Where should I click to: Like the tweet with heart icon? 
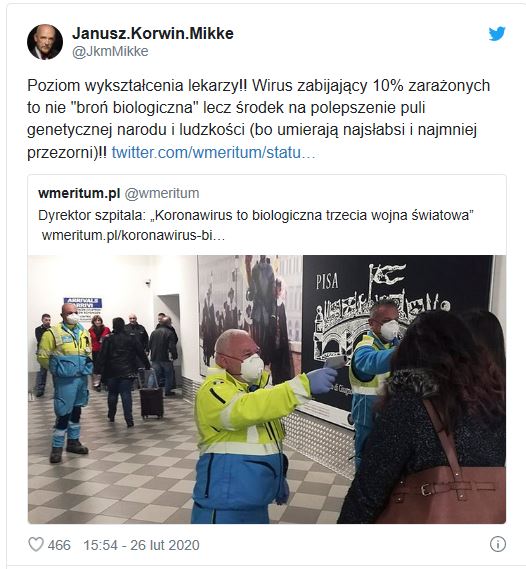[x=36, y=544]
